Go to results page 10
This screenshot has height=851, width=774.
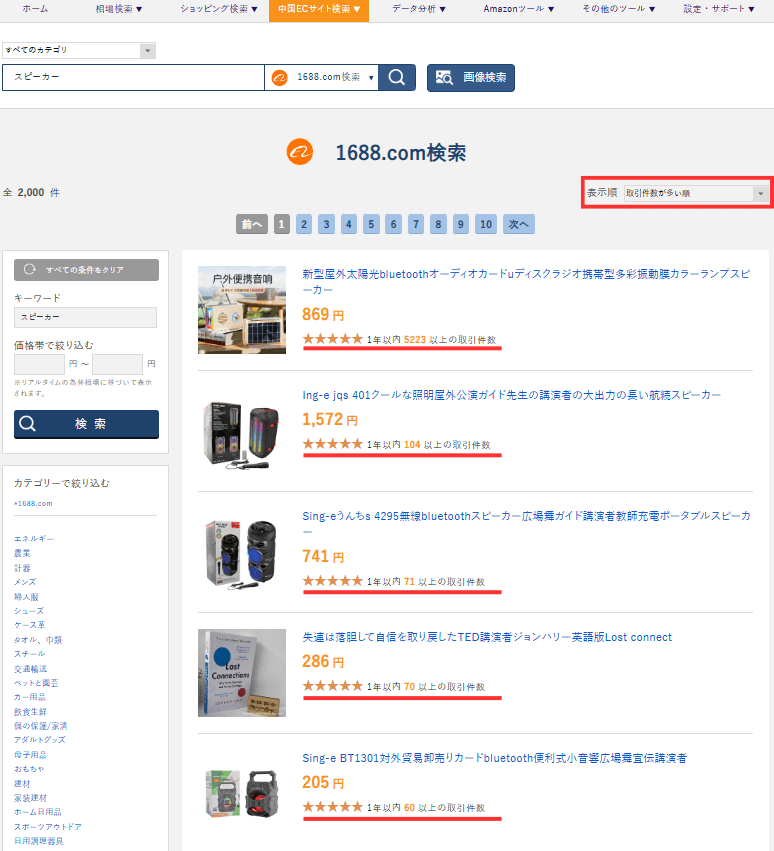click(486, 224)
